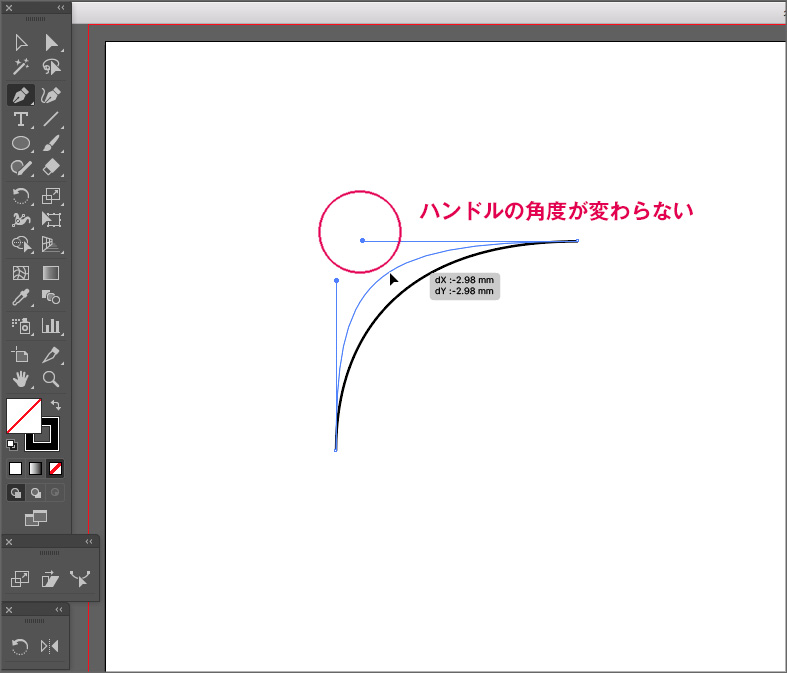Select the Rotate tool in main toolbar

[x=21, y=196]
